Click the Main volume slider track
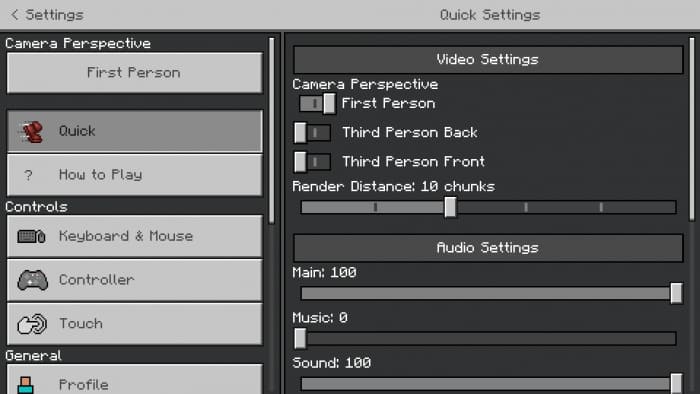The width and height of the screenshot is (700, 394). pyautogui.click(x=488, y=293)
